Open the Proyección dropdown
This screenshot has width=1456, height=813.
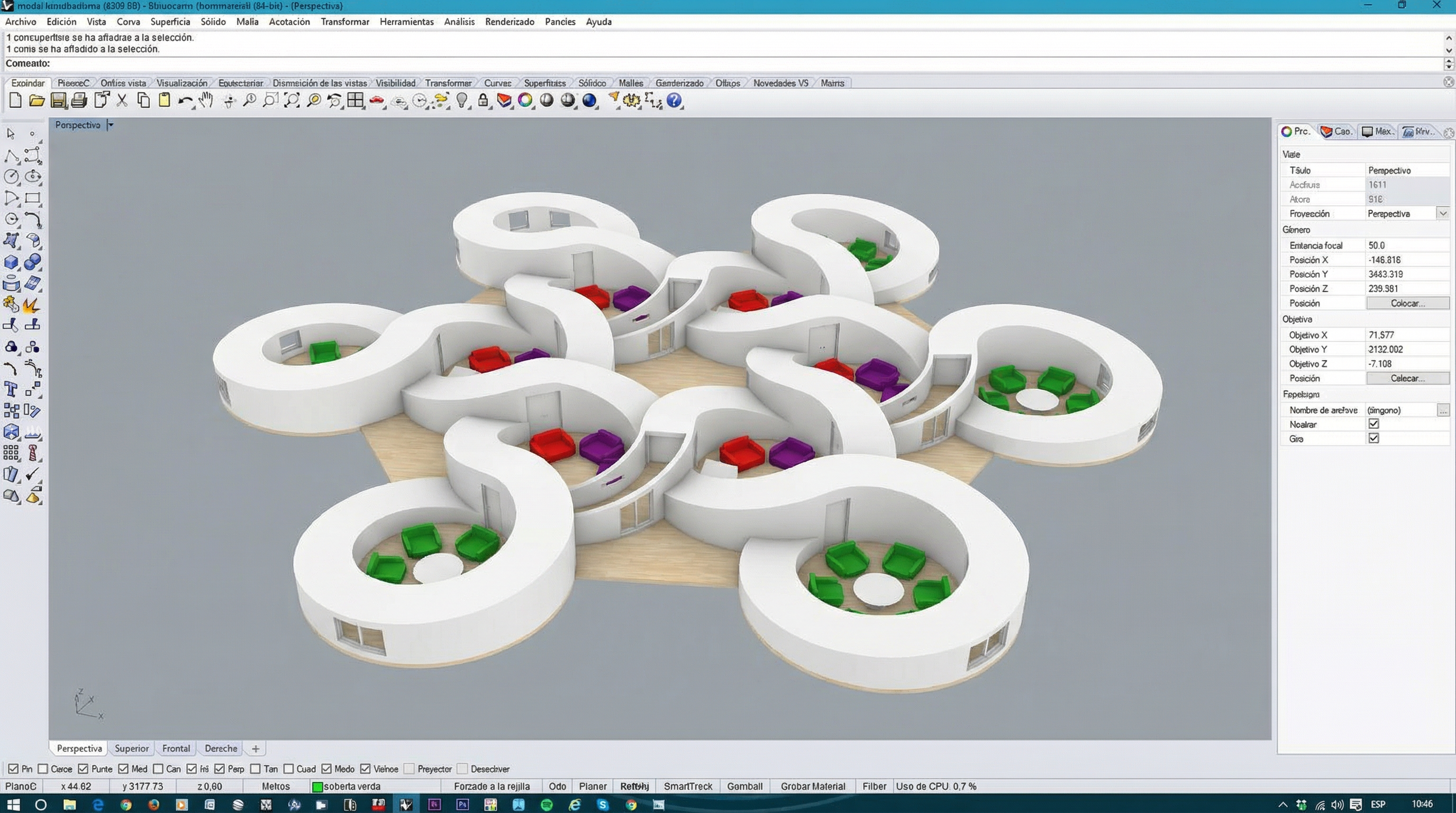(x=1442, y=214)
